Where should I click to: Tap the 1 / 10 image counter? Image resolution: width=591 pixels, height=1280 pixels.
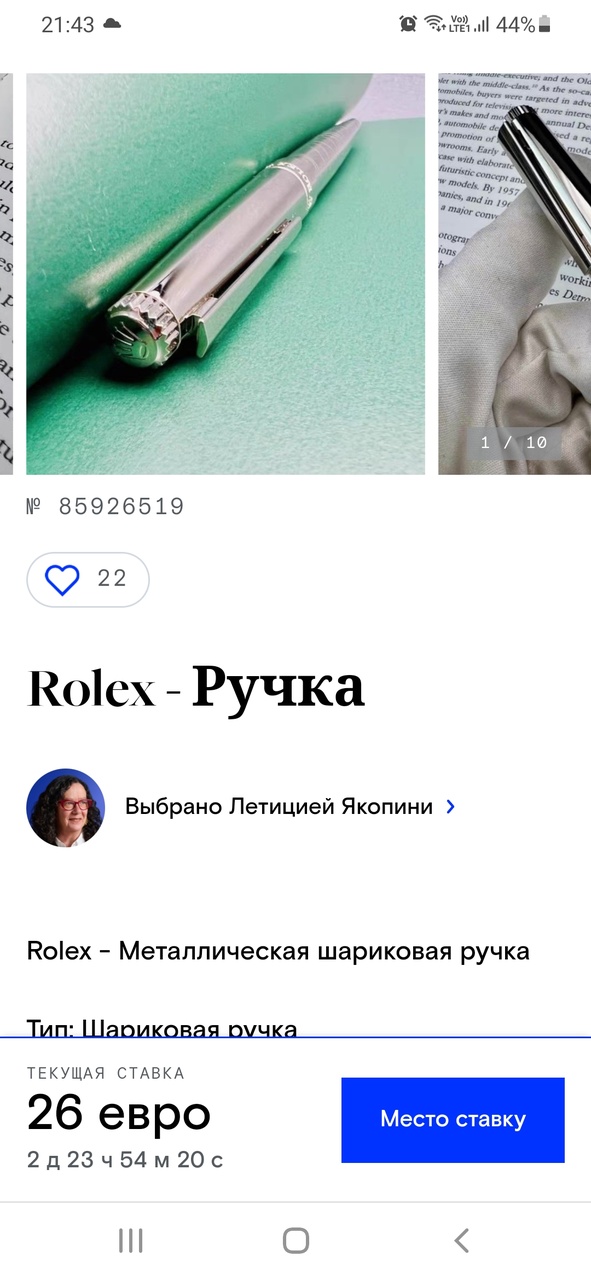(514, 442)
